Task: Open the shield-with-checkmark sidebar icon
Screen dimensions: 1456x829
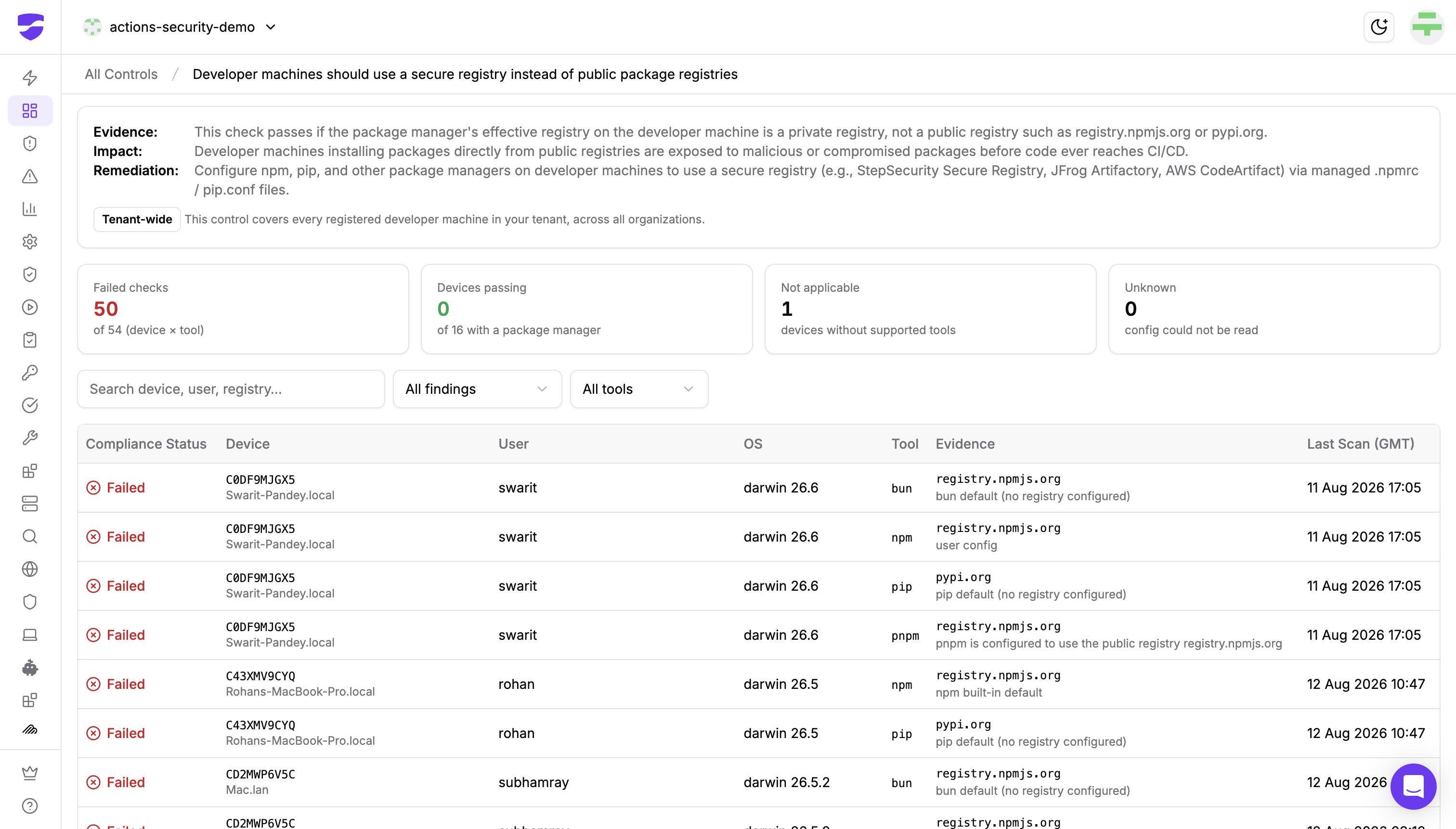Action: tap(30, 274)
